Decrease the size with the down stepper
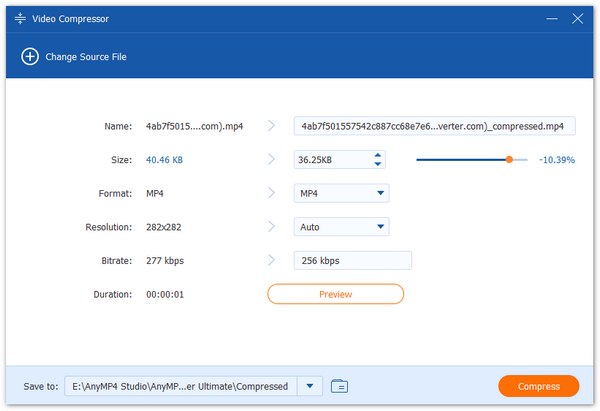 click(x=377, y=164)
